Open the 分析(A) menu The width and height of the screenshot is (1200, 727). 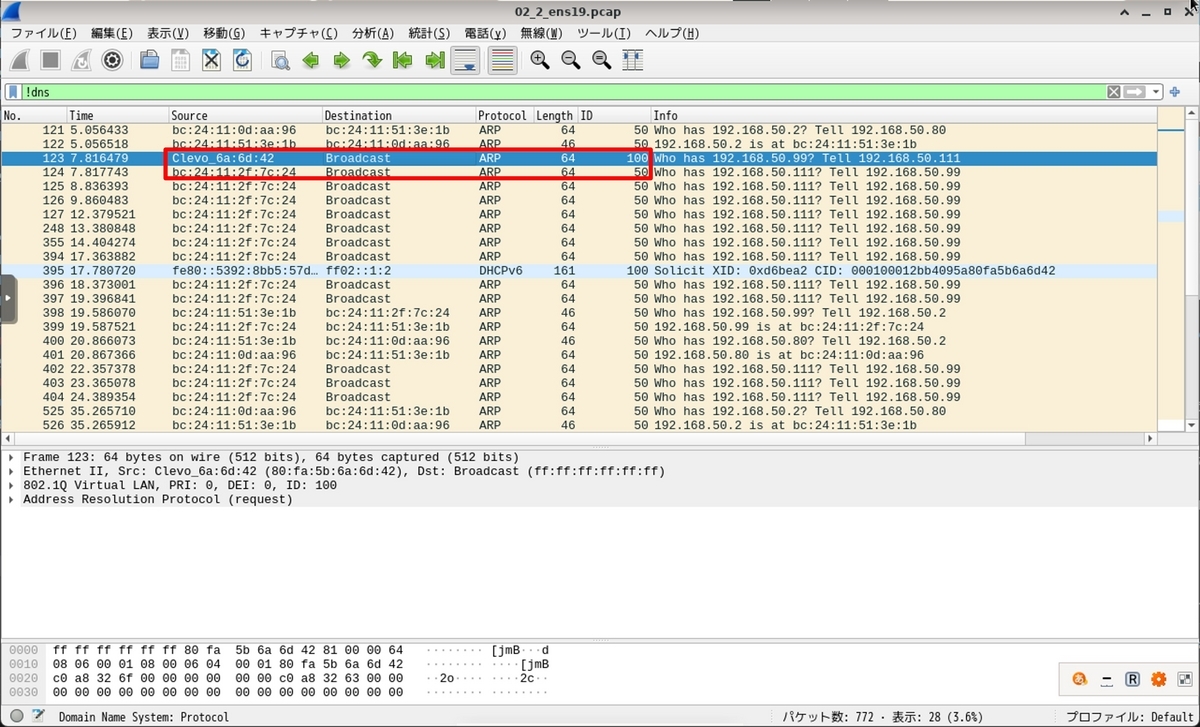(373, 33)
